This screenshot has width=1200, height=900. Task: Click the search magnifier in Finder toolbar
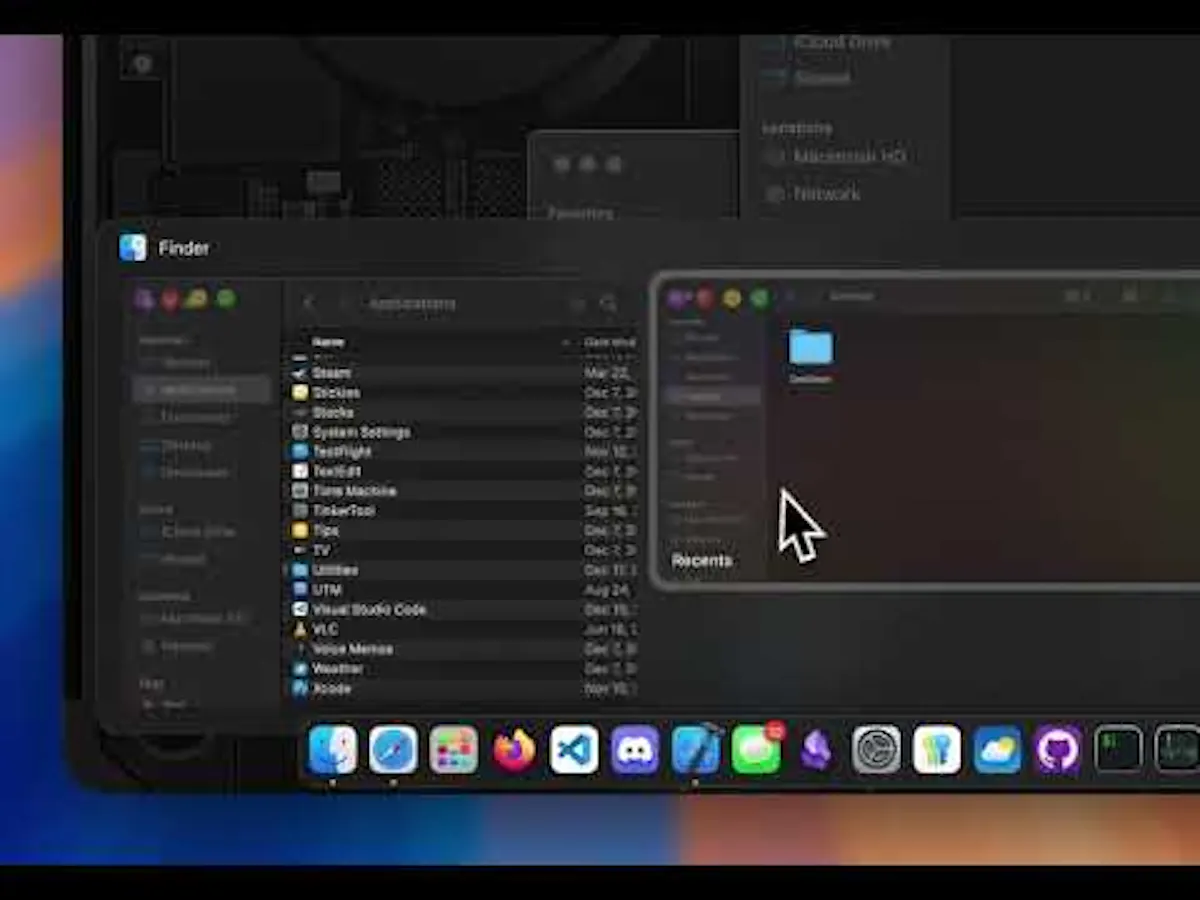(609, 303)
